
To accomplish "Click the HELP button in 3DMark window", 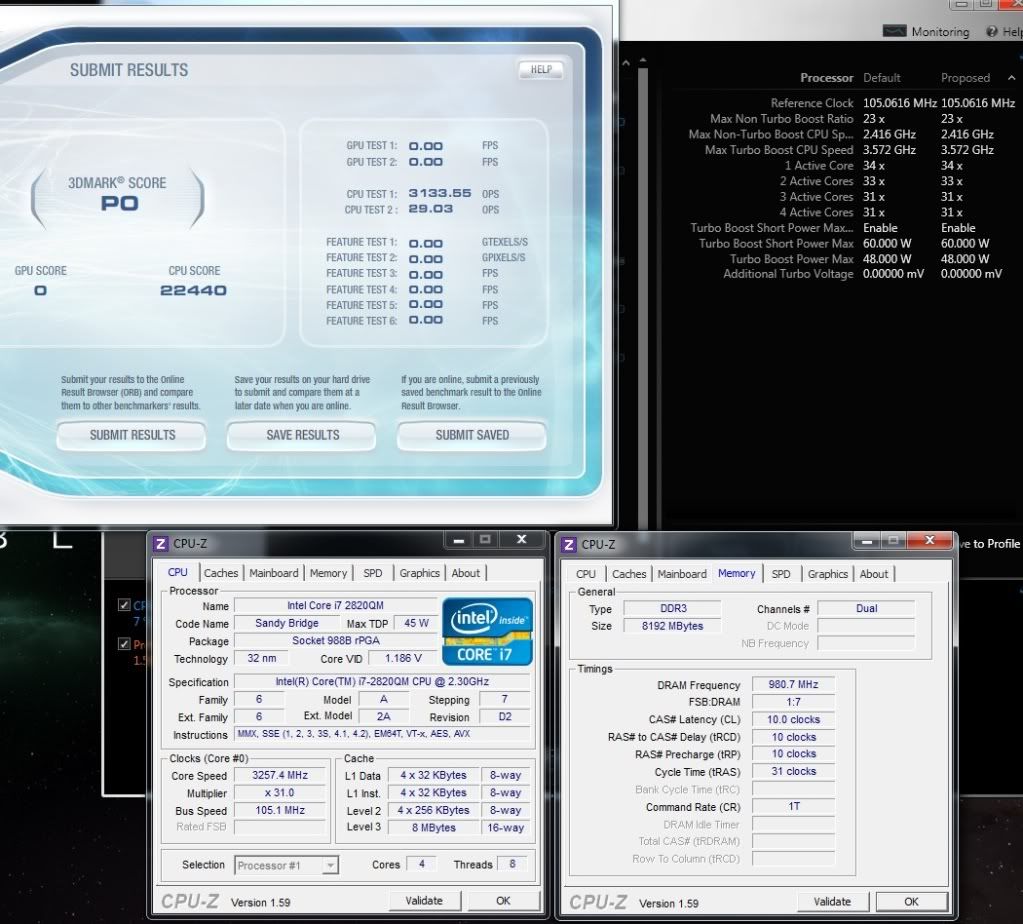I will tap(541, 70).
